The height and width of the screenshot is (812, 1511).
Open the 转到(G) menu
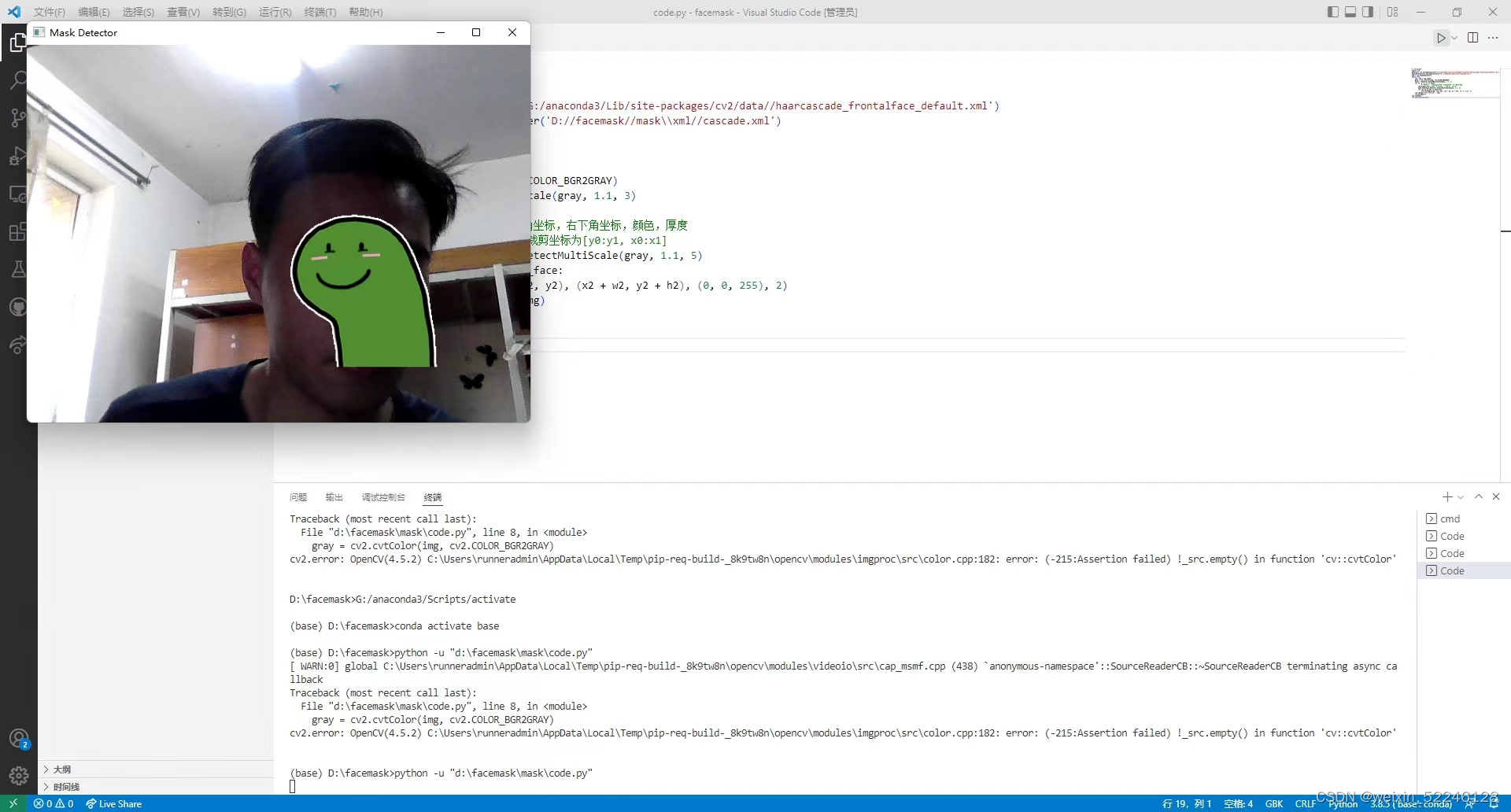coord(229,12)
